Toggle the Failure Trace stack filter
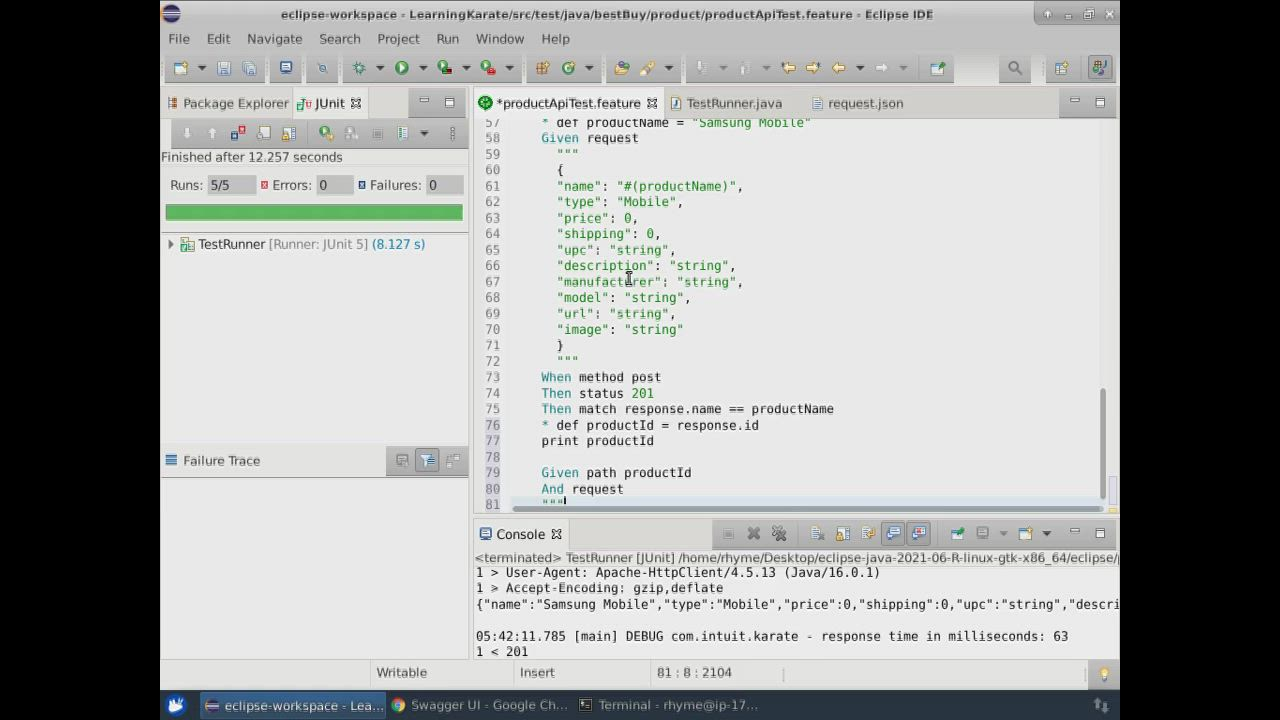 (x=427, y=461)
